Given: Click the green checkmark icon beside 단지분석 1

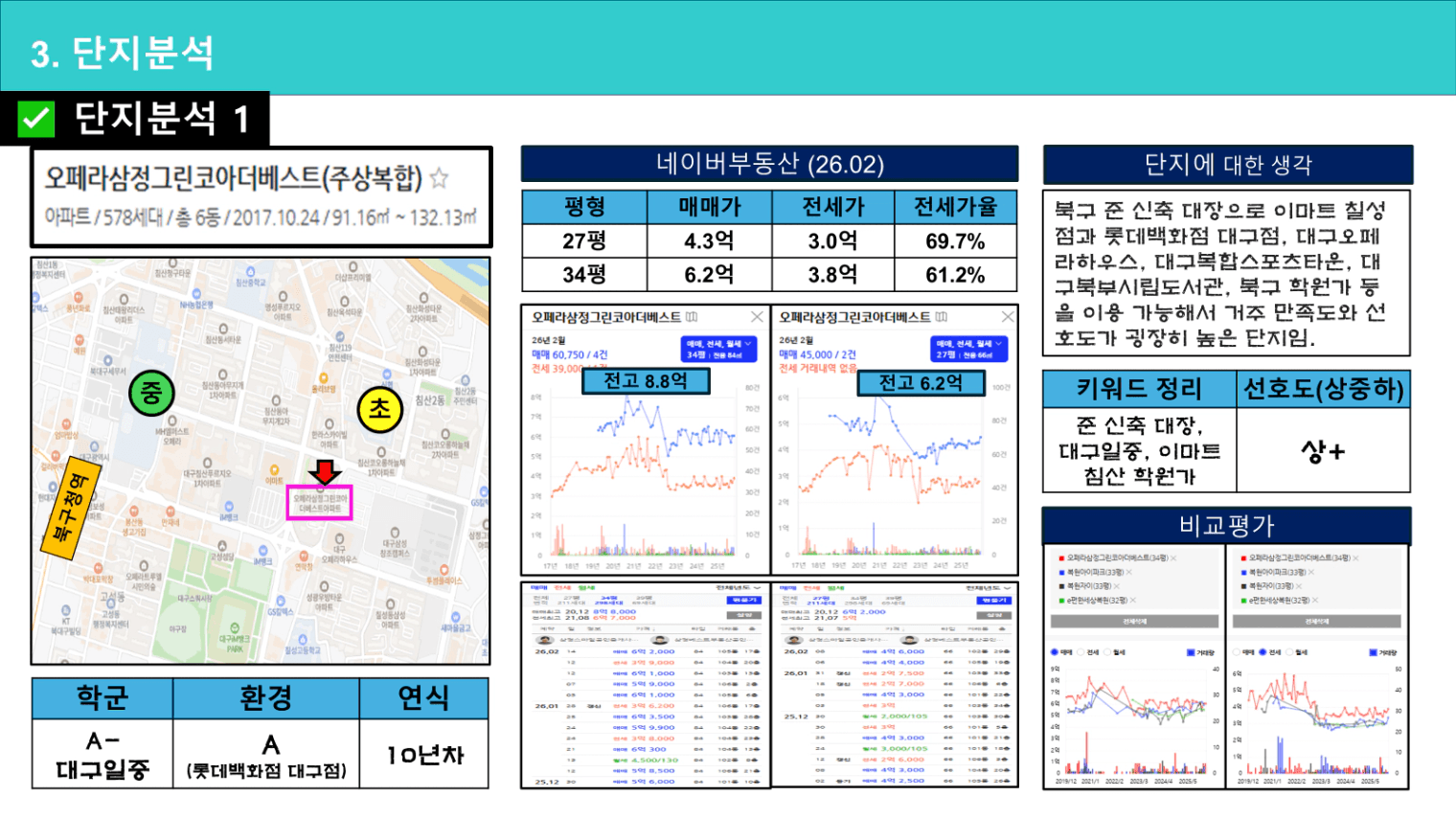Looking at the screenshot, I should pos(36,120).
